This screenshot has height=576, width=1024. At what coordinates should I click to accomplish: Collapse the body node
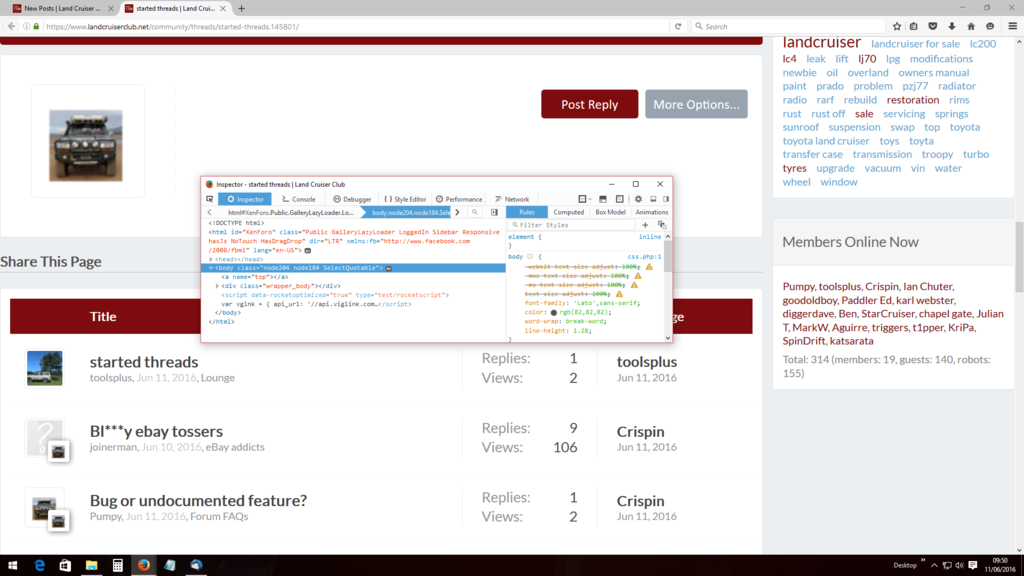[x=211, y=268]
